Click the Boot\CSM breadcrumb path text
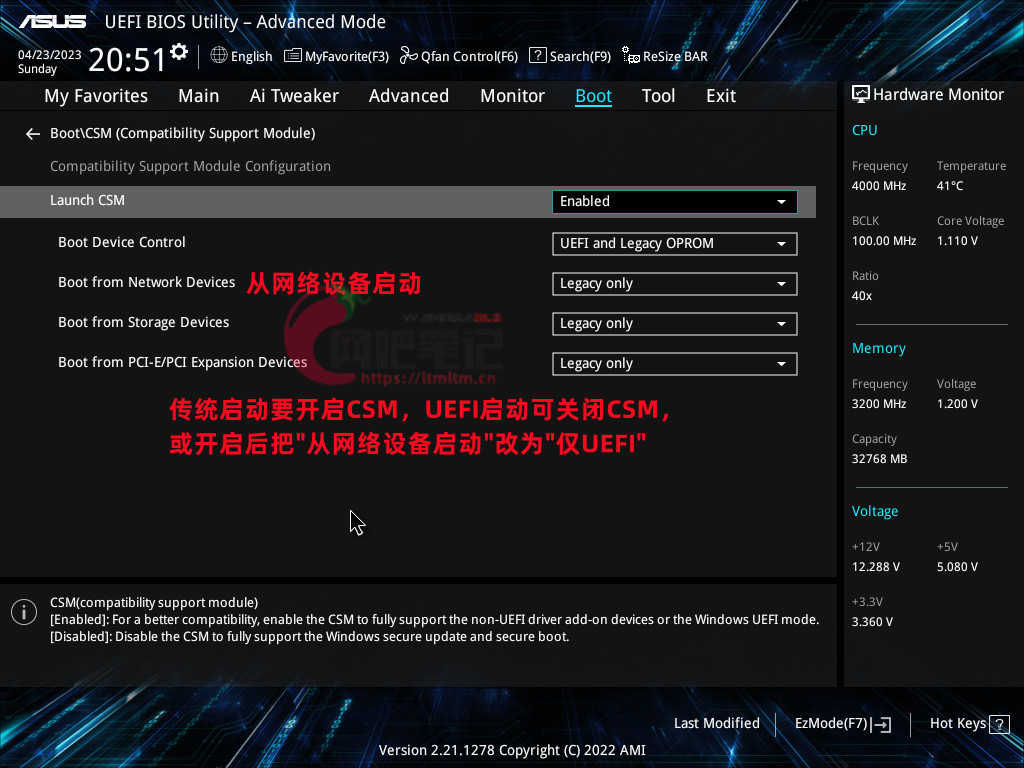 coord(183,133)
